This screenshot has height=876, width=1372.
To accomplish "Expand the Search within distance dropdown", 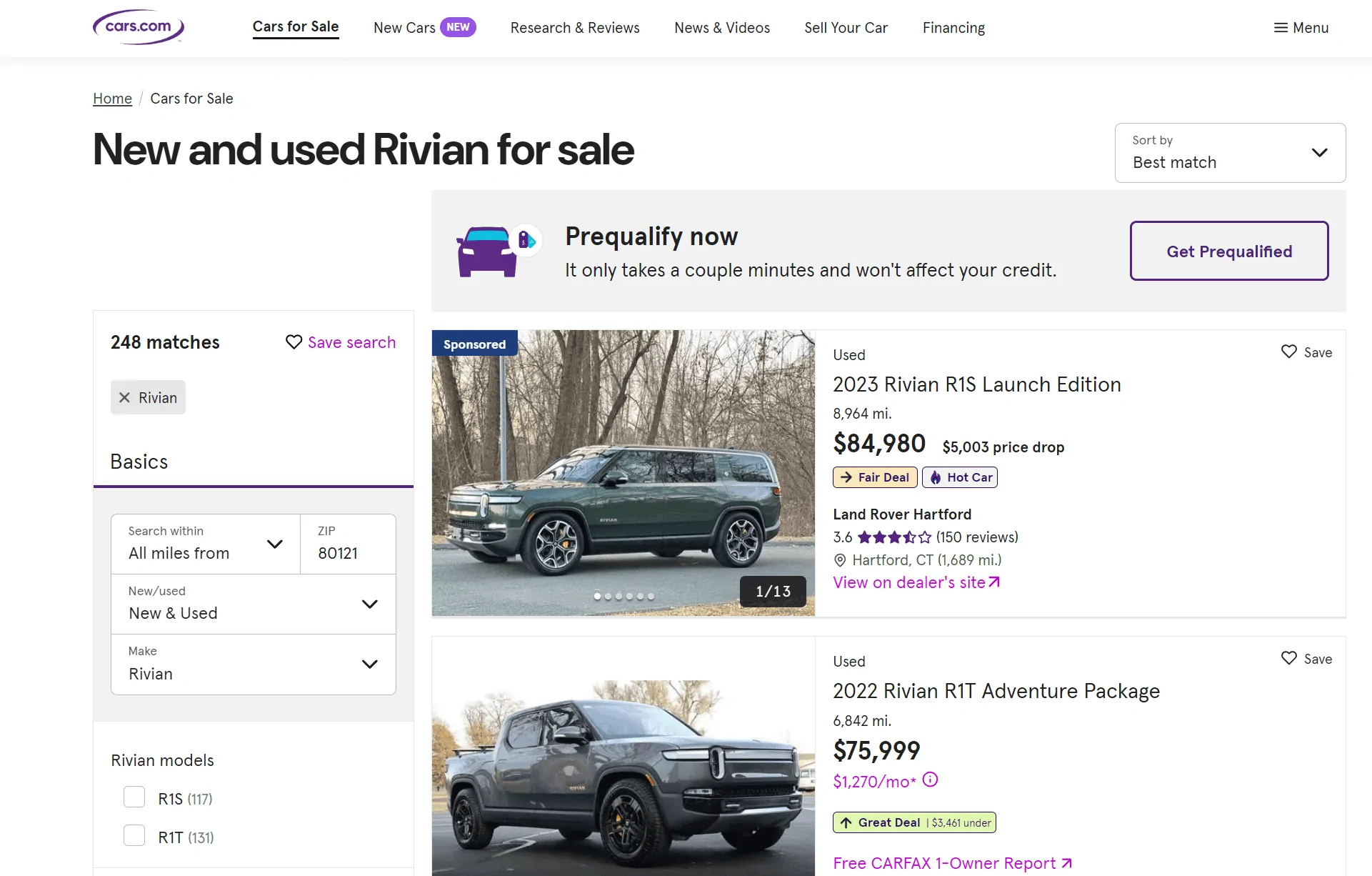I will pos(206,544).
